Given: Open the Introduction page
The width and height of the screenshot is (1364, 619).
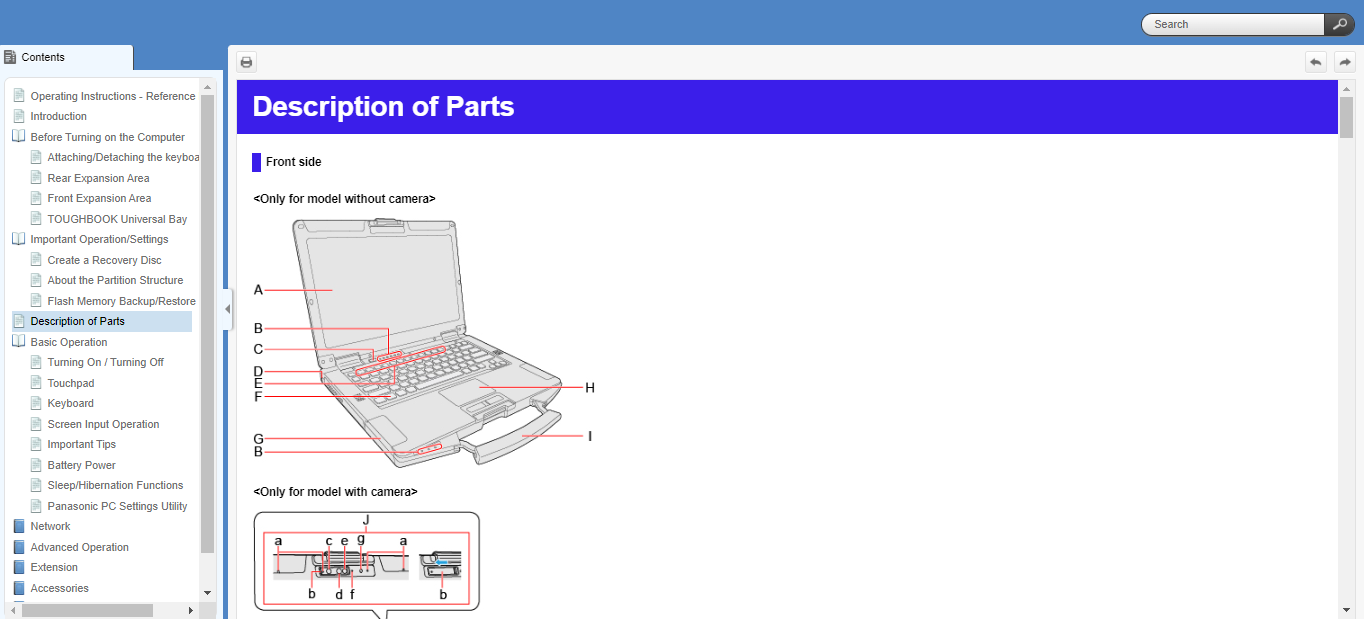Looking at the screenshot, I should tap(58, 116).
